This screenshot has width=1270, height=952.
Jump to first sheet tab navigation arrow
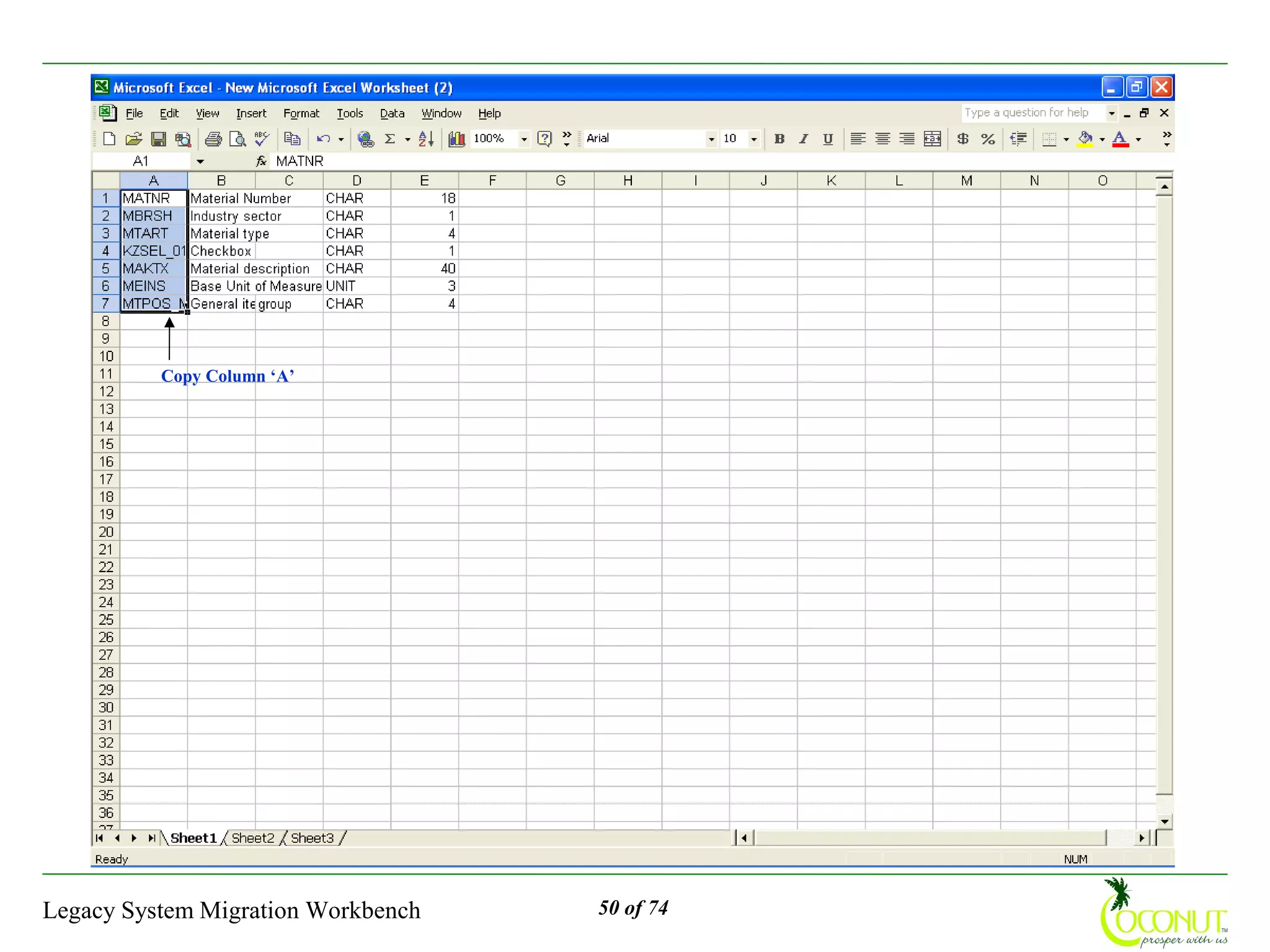[99, 838]
